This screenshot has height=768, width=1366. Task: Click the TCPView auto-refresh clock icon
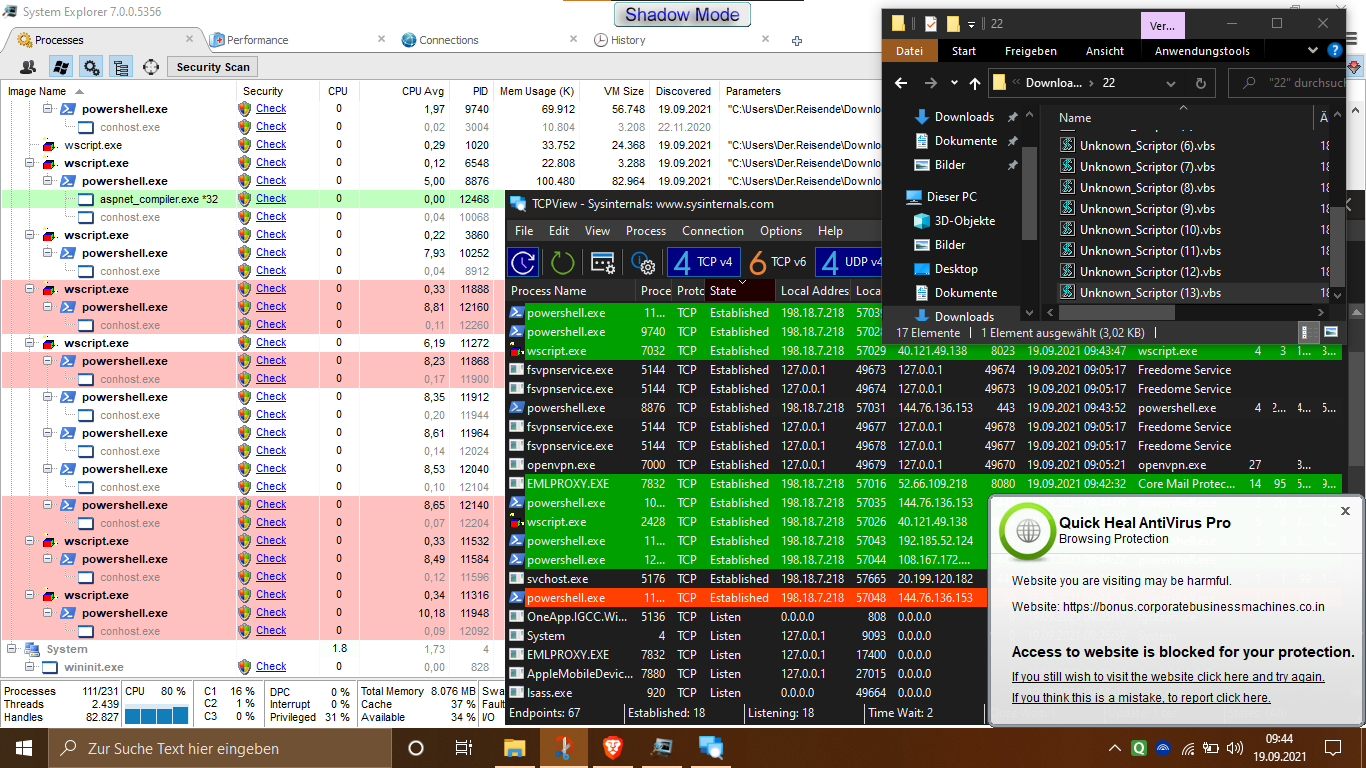(523, 262)
